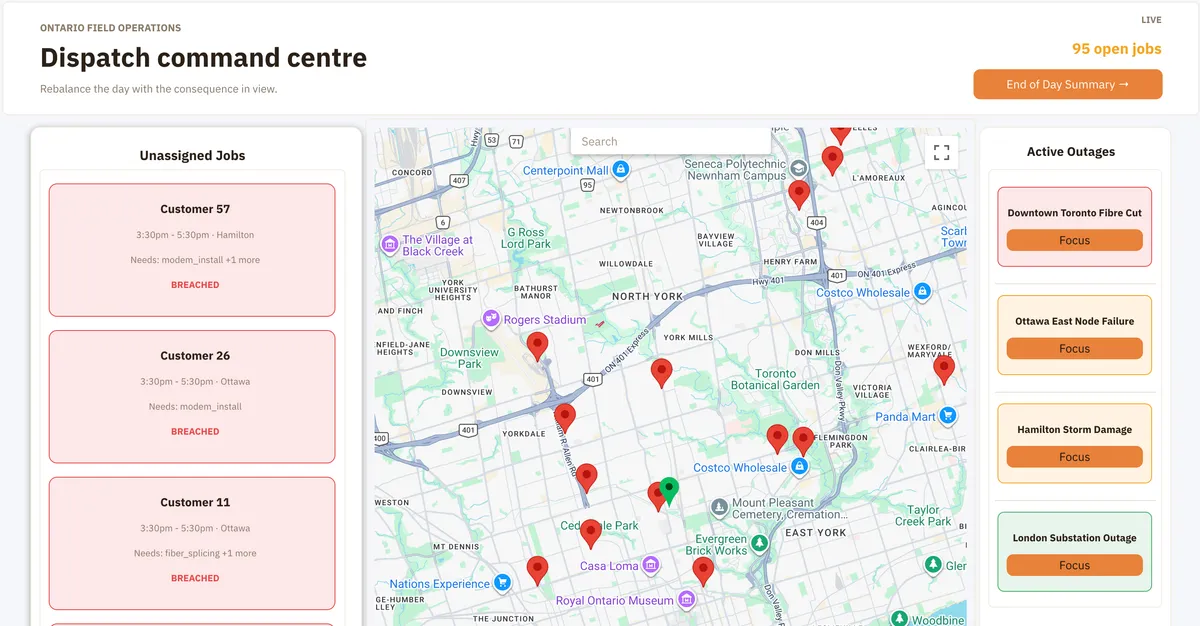Click The Village at Black Creek icon
This screenshot has height=626, width=1200.
tap(389, 245)
